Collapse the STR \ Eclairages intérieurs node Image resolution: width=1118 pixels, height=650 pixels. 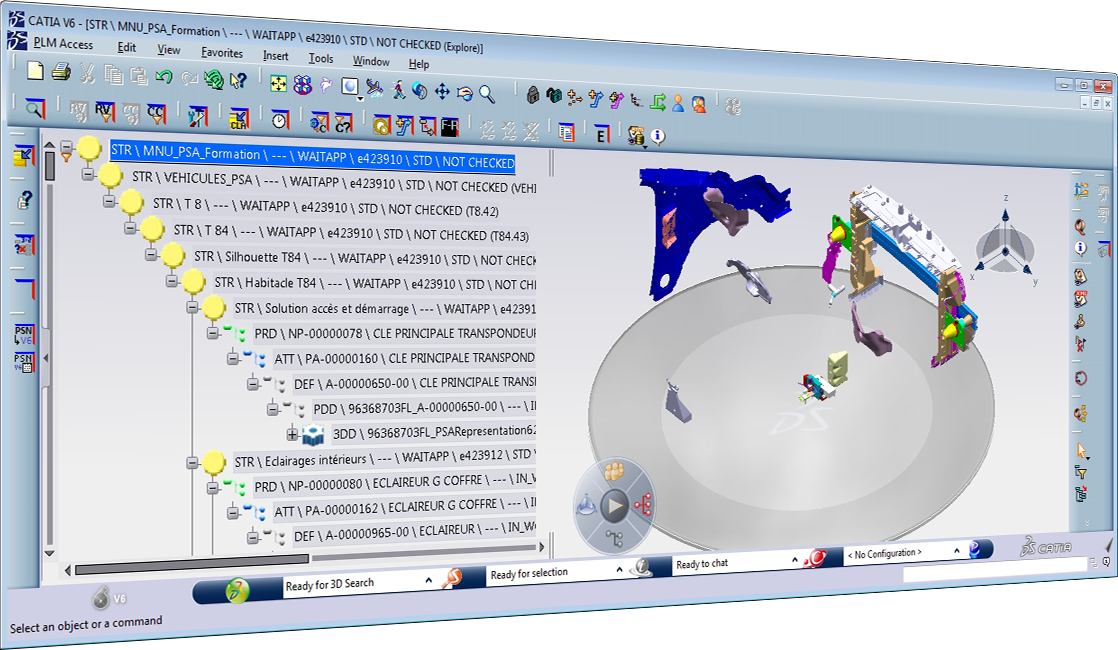(x=193, y=463)
